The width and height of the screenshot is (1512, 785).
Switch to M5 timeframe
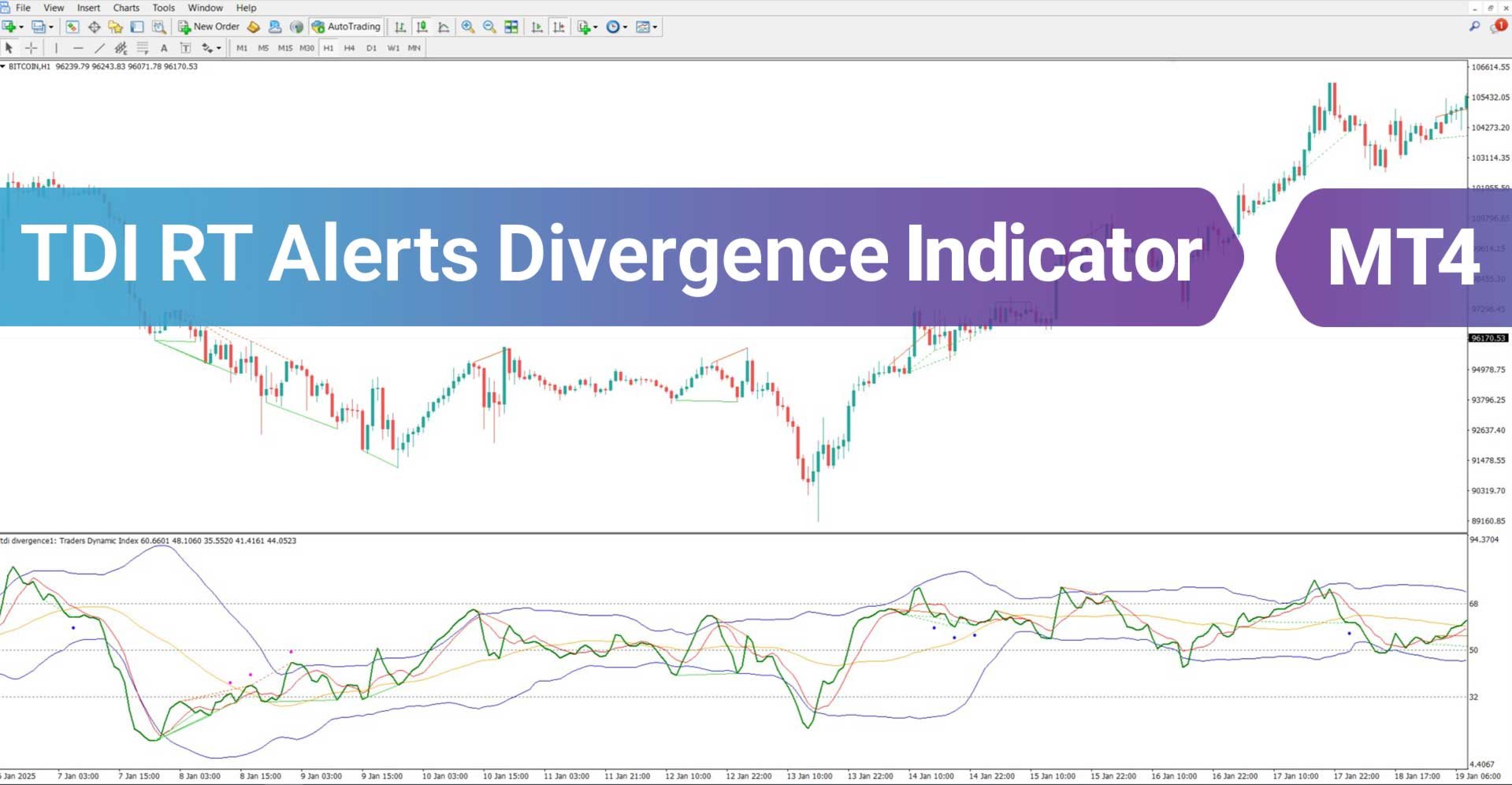point(263,48)
